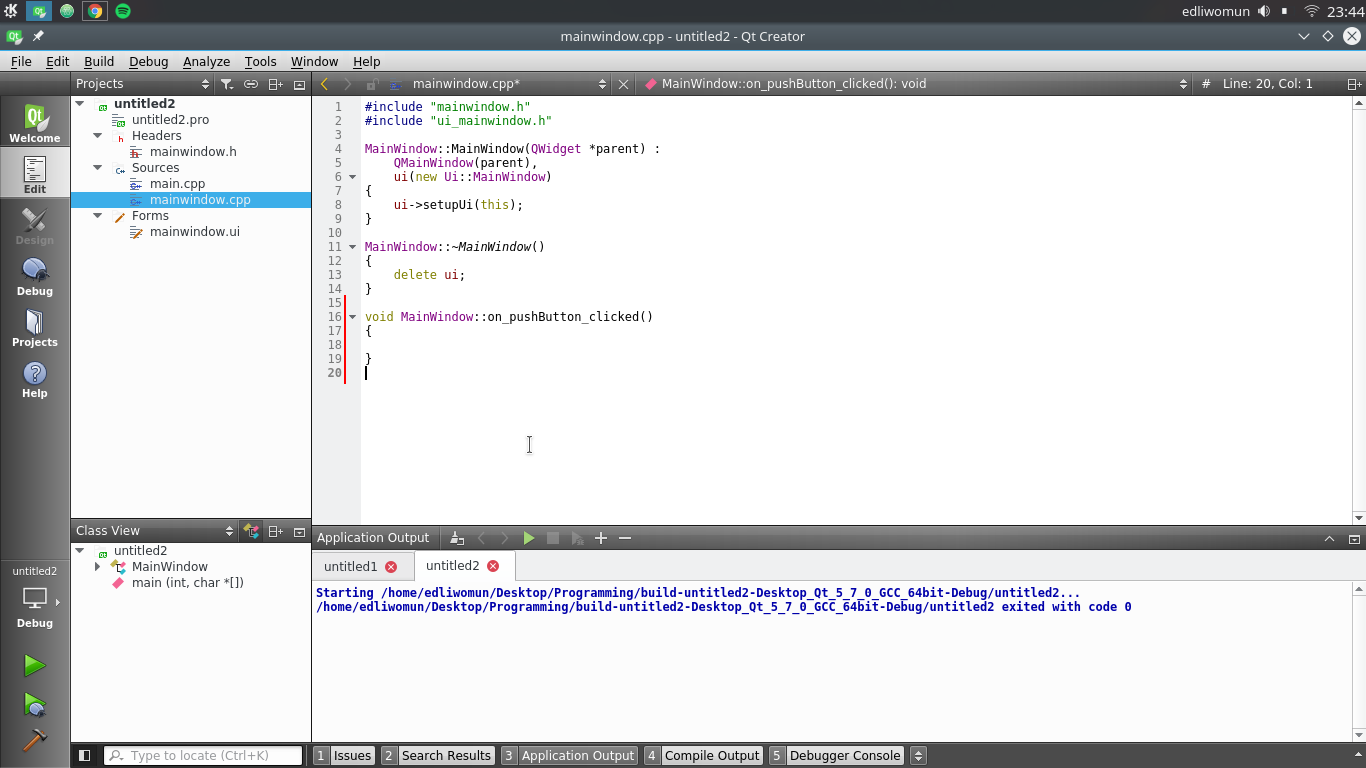1366x768 pixels.
Task: Open the Projects view selector dropdown
Action: (143, 84)
